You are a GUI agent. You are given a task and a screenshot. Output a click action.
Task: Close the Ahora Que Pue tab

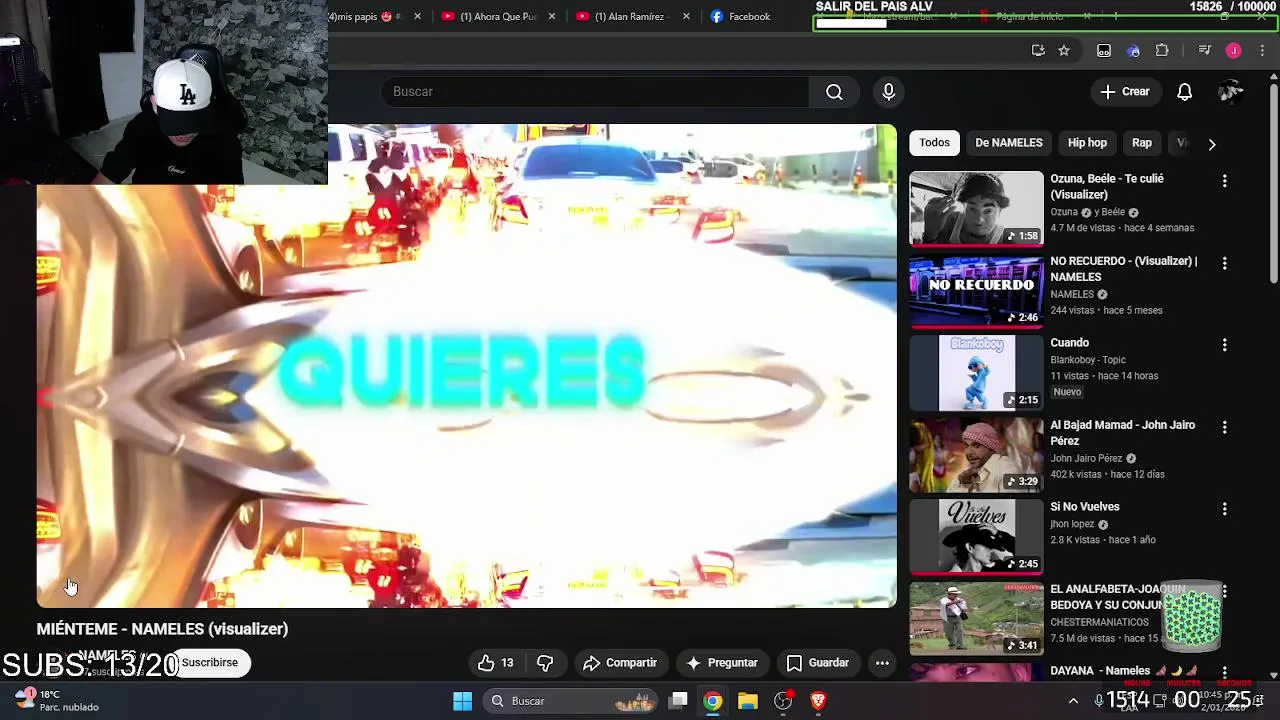(551, 16)
